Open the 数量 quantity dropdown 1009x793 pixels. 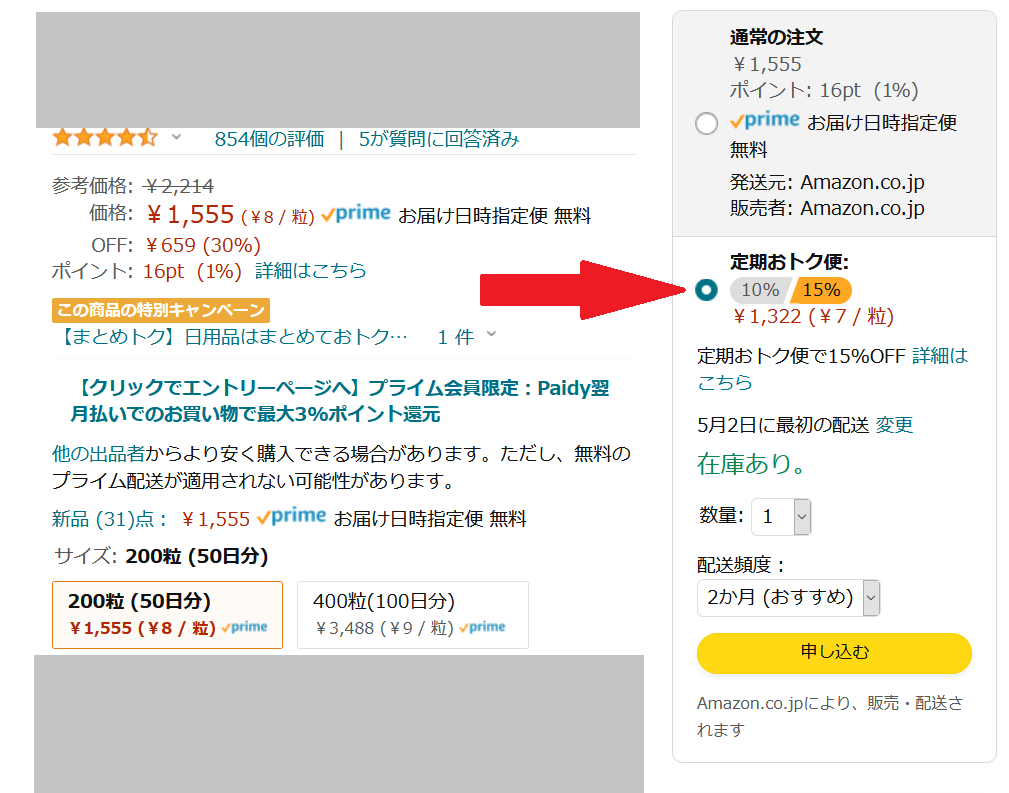tap(781, 516)
